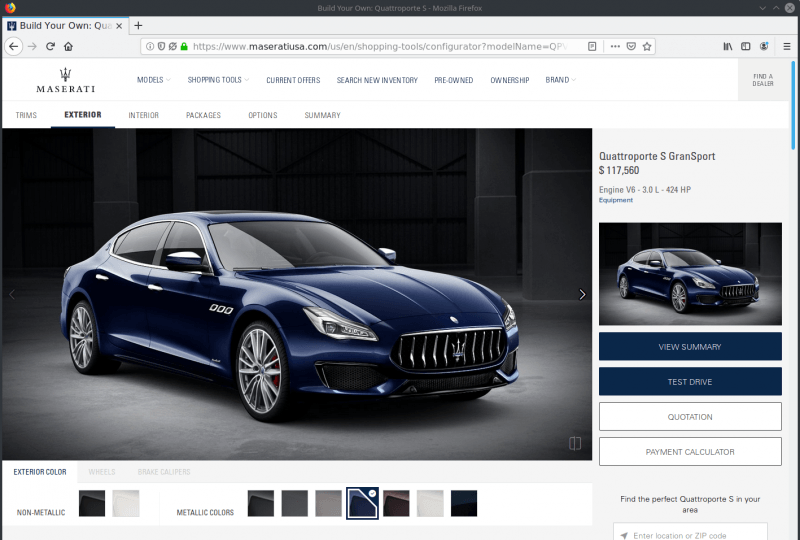Open the Packages tab
This screenshot has width=800, height=540.
tap(203, 115)
